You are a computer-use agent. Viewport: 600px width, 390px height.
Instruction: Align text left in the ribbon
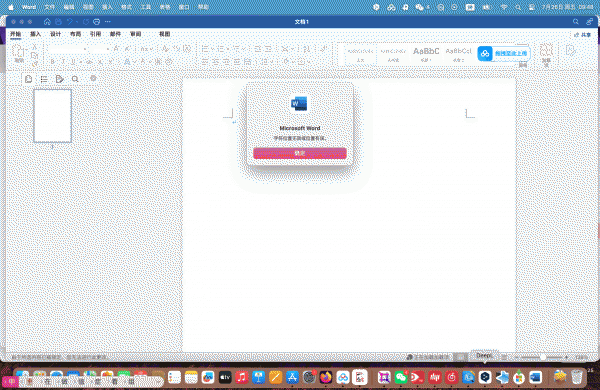205,62
